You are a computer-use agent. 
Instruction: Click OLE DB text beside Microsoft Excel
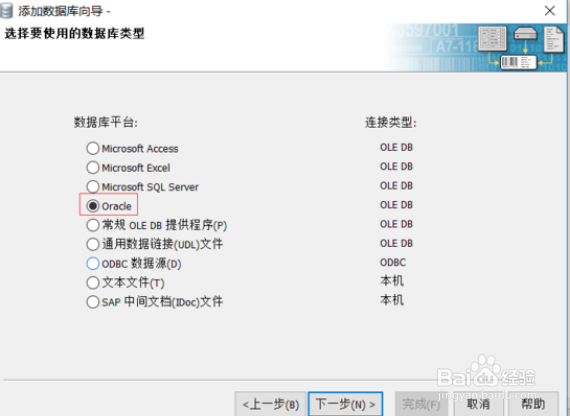[x=396, y=167]
